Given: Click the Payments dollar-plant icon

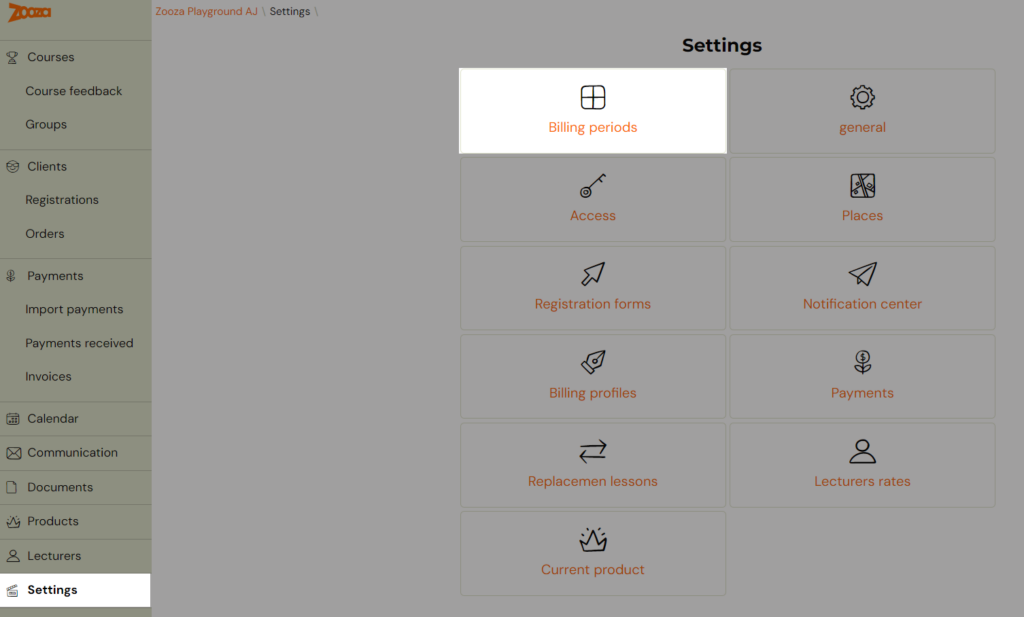Looking at the screenshot, I should click(x=862, y=363).
